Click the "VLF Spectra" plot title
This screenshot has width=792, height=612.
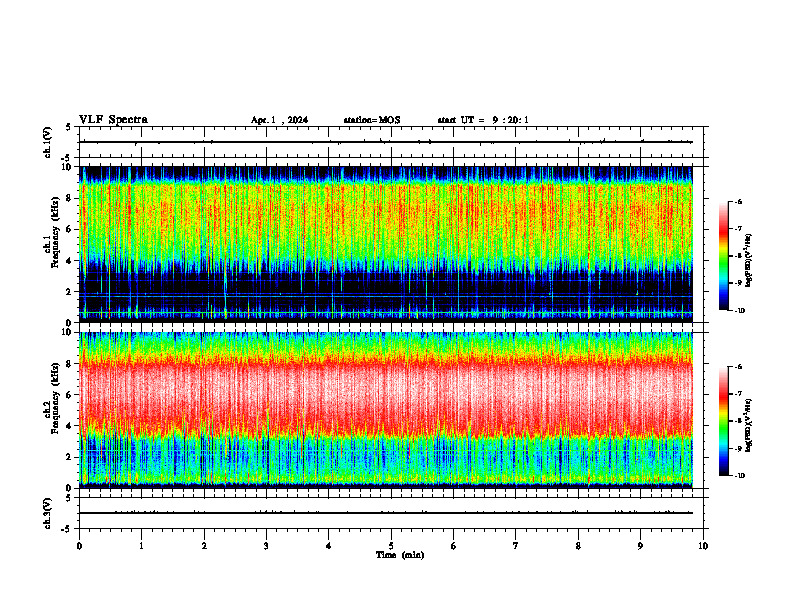[x=113, y=120]
